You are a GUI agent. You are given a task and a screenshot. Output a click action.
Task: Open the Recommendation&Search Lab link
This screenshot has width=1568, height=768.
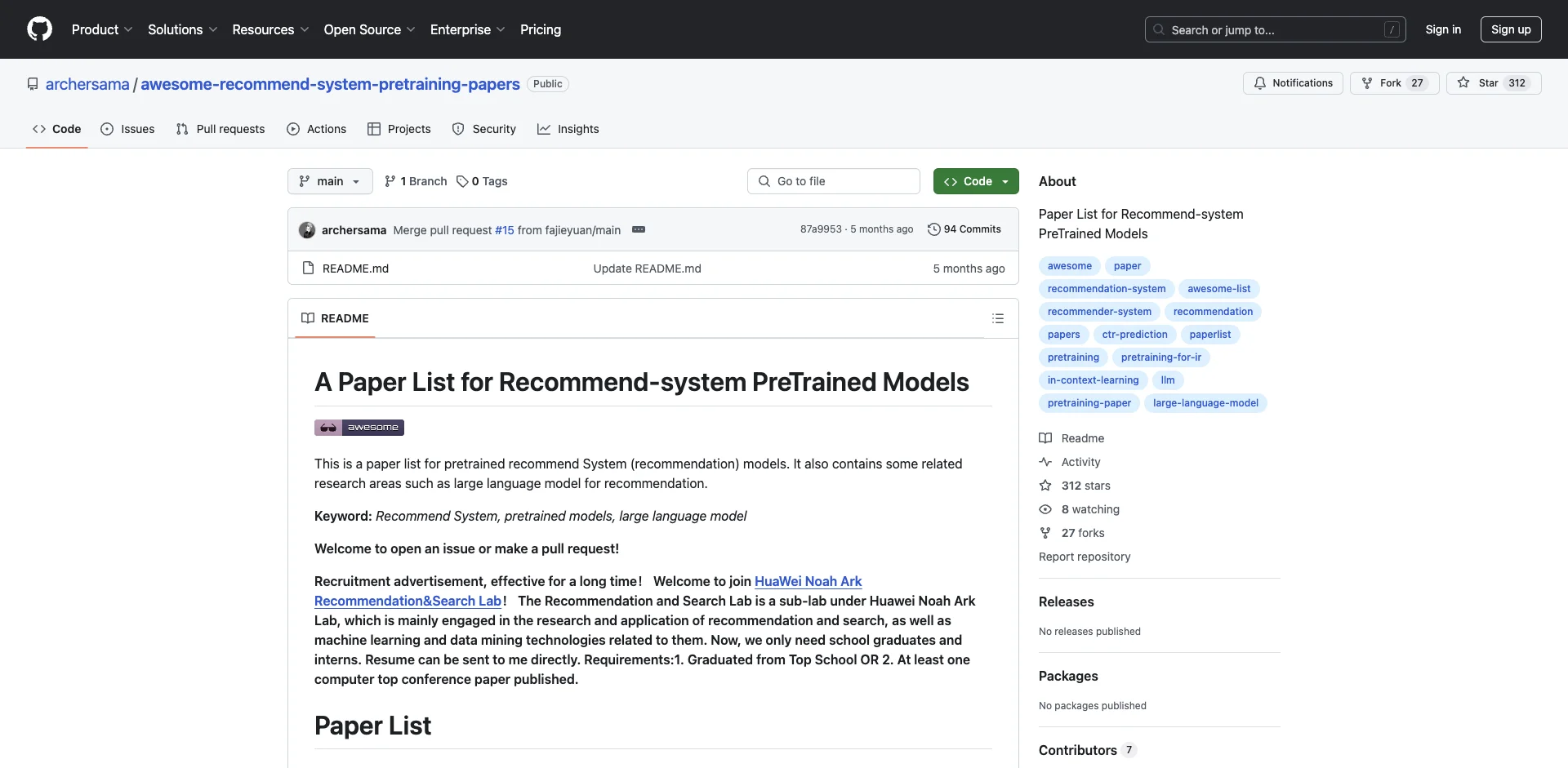[408, 601]
